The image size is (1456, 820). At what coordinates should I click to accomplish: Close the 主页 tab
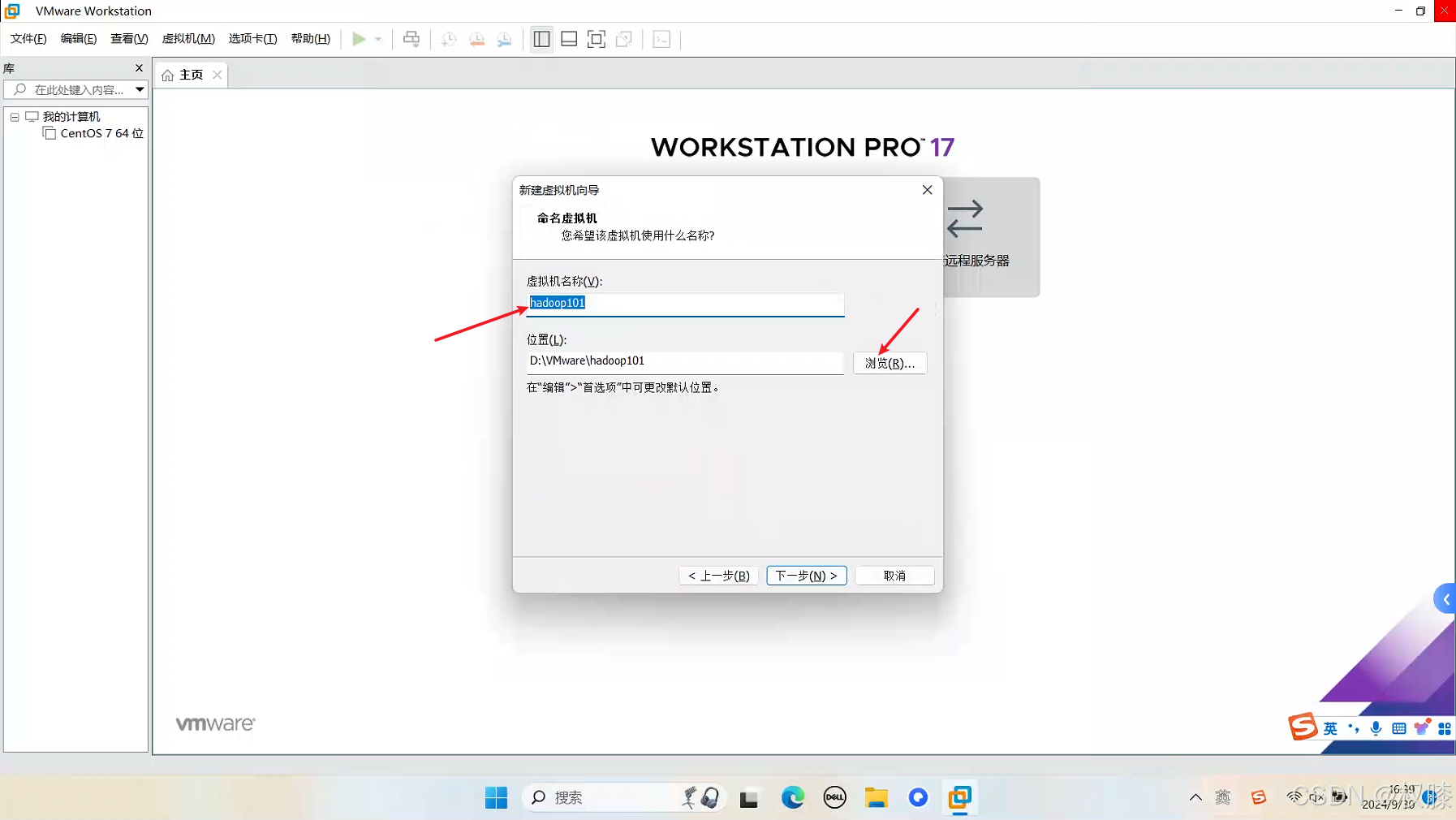(217, 75)
